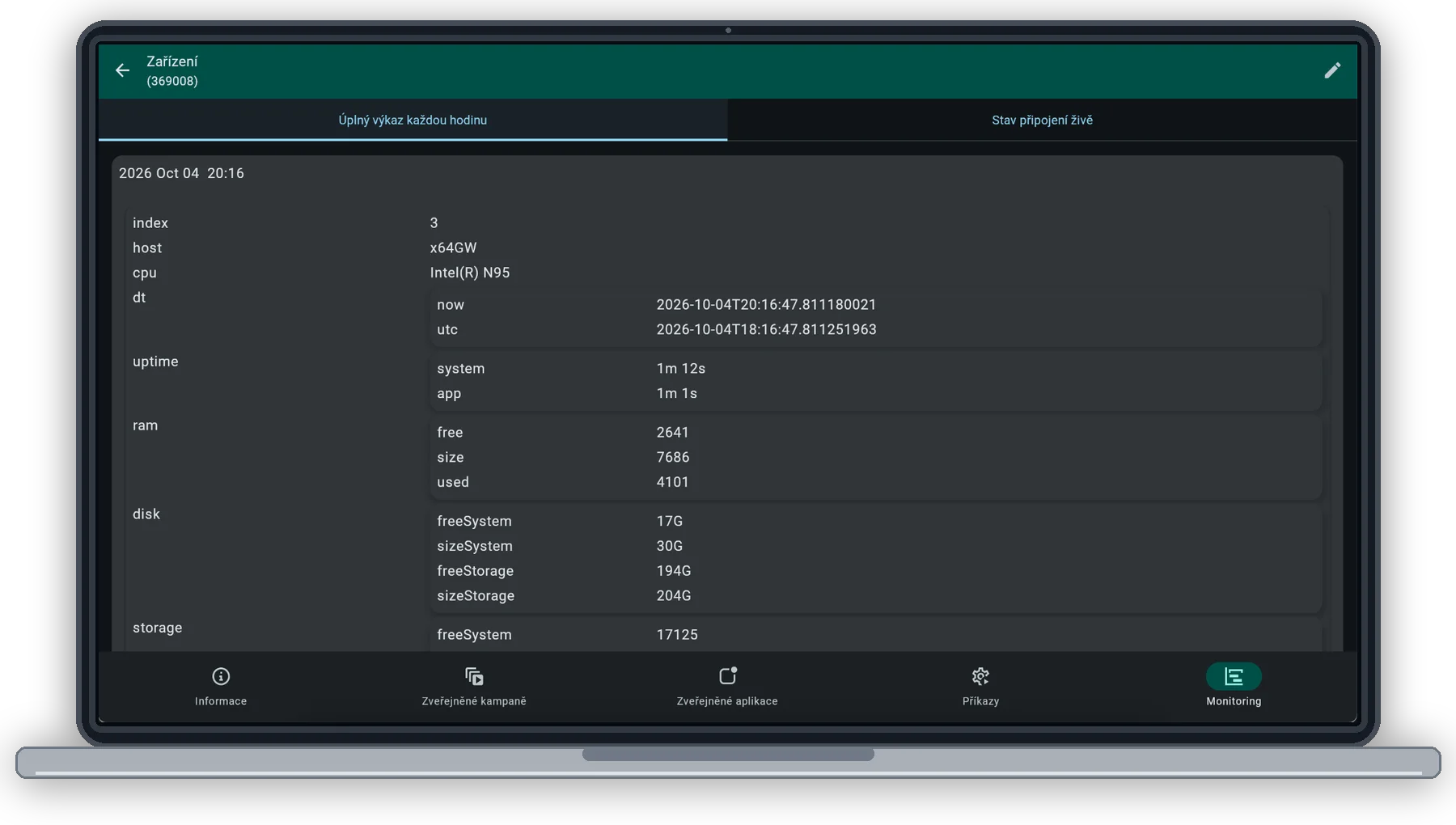Image resolution: width=1456 pixels, height=825 pixels.
Task: Click the device ID (369008)
Action: [172, 81]
